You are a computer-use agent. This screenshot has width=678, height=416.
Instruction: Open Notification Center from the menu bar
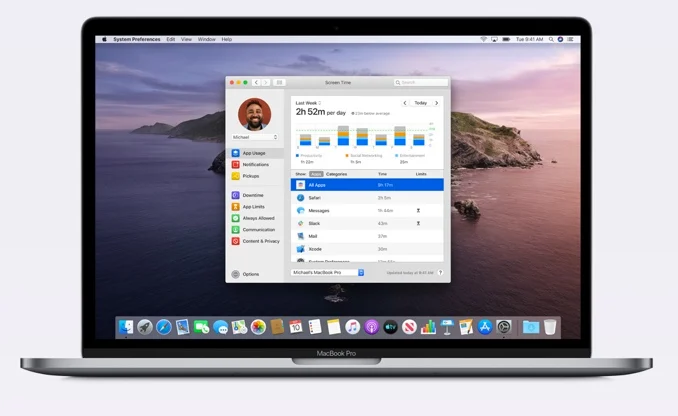point(570,39)
